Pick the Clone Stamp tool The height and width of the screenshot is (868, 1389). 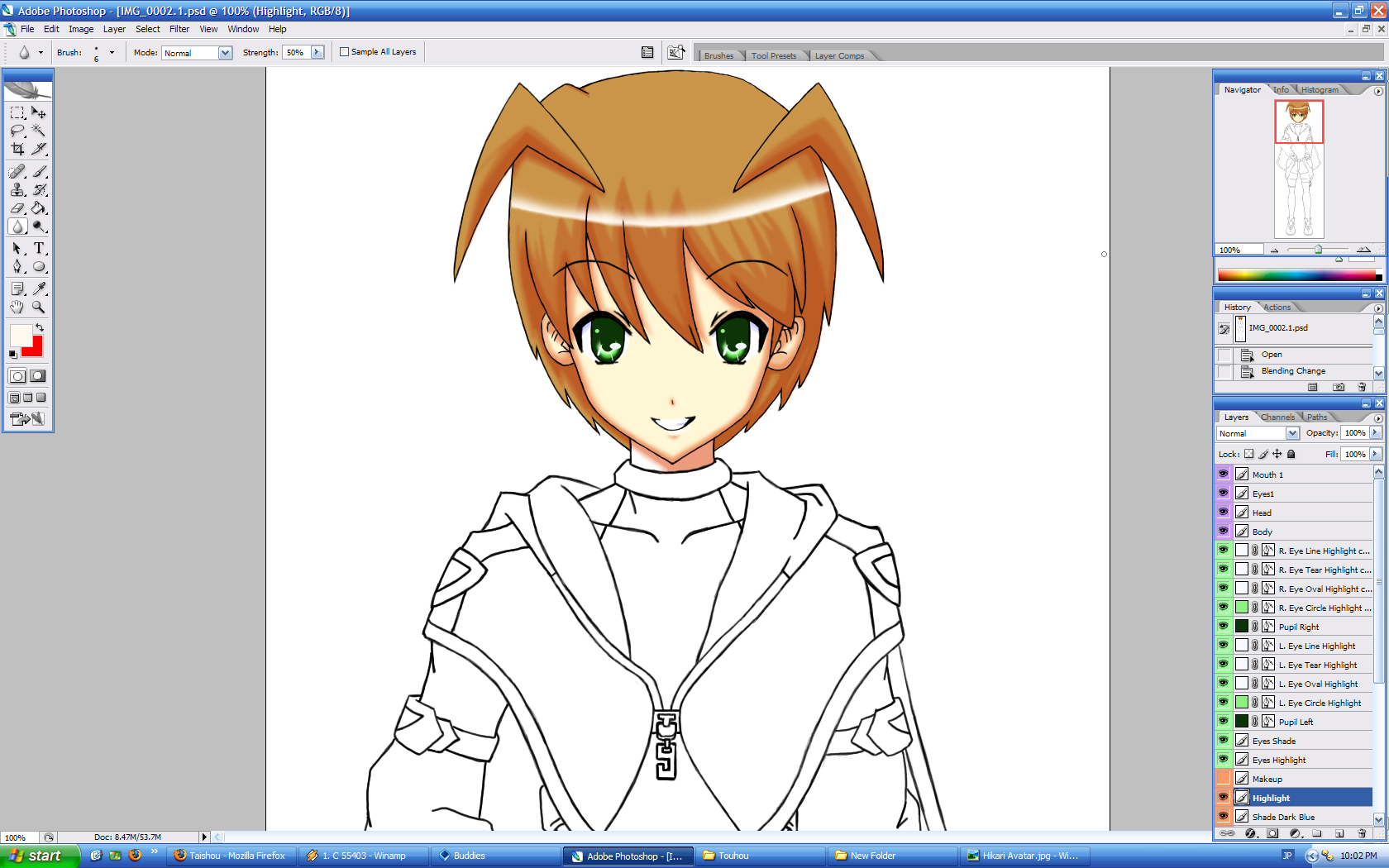pyautogui.click(x=17, y=190)
